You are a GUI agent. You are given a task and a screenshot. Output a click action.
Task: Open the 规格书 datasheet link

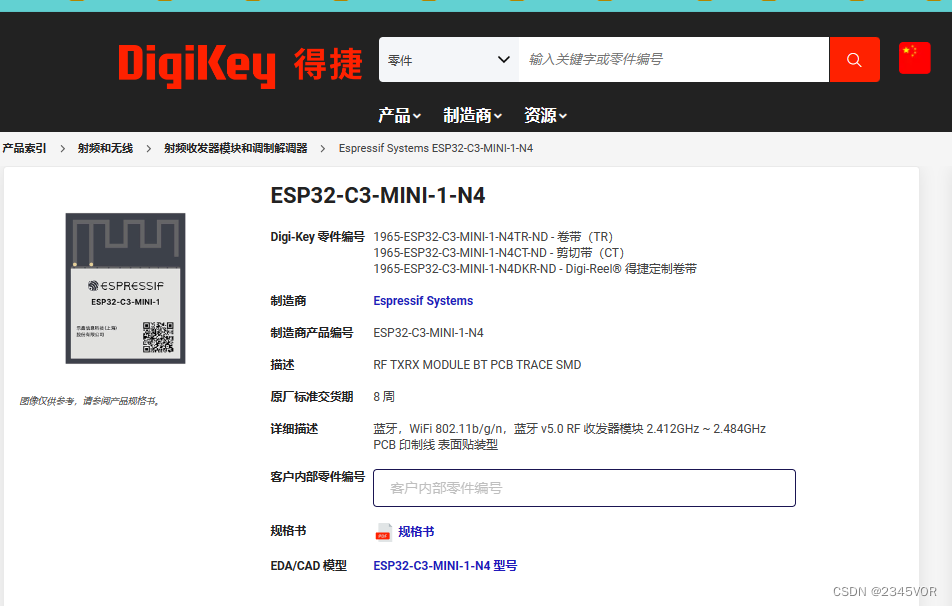click(416, 532)
